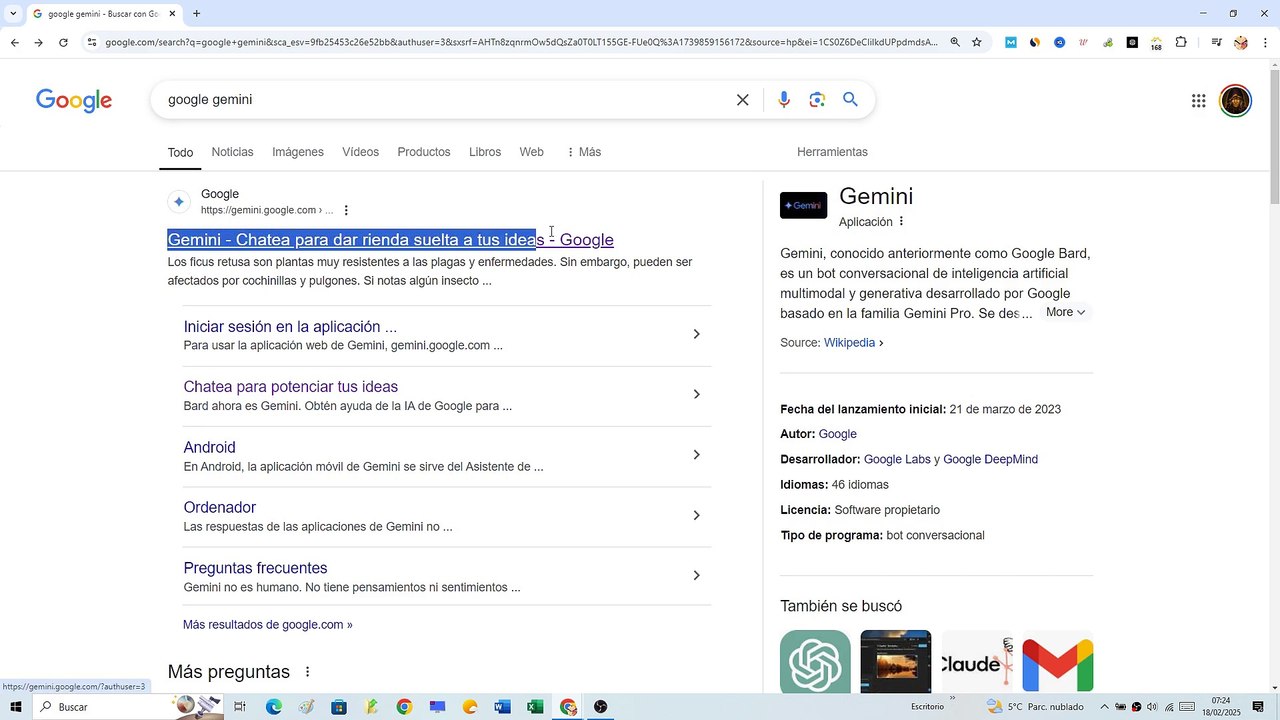Open the zoom magnifier in address bar
The image size is (1280, 720).
(955, 42)
